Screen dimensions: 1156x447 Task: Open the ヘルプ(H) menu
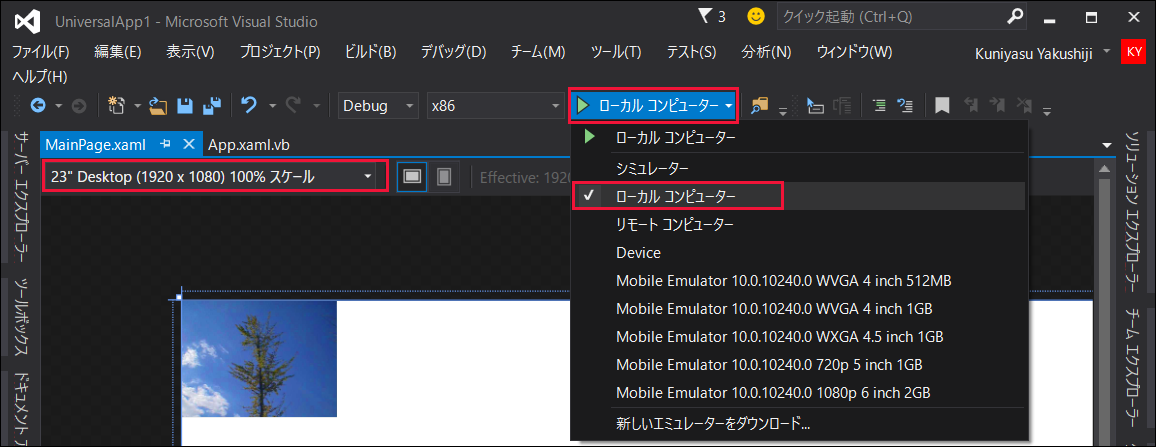40,77
